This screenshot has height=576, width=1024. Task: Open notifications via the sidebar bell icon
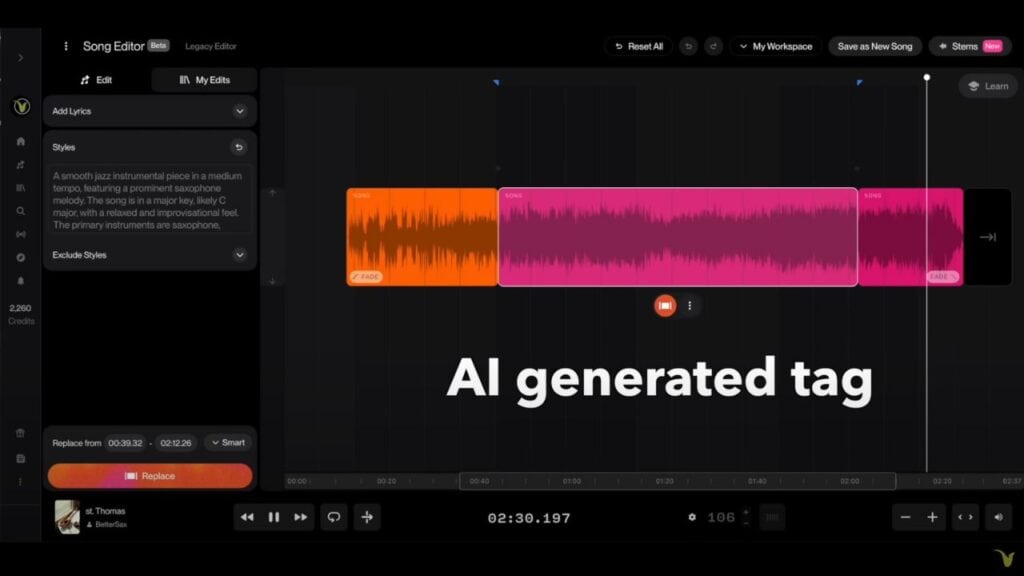(21, 281)
